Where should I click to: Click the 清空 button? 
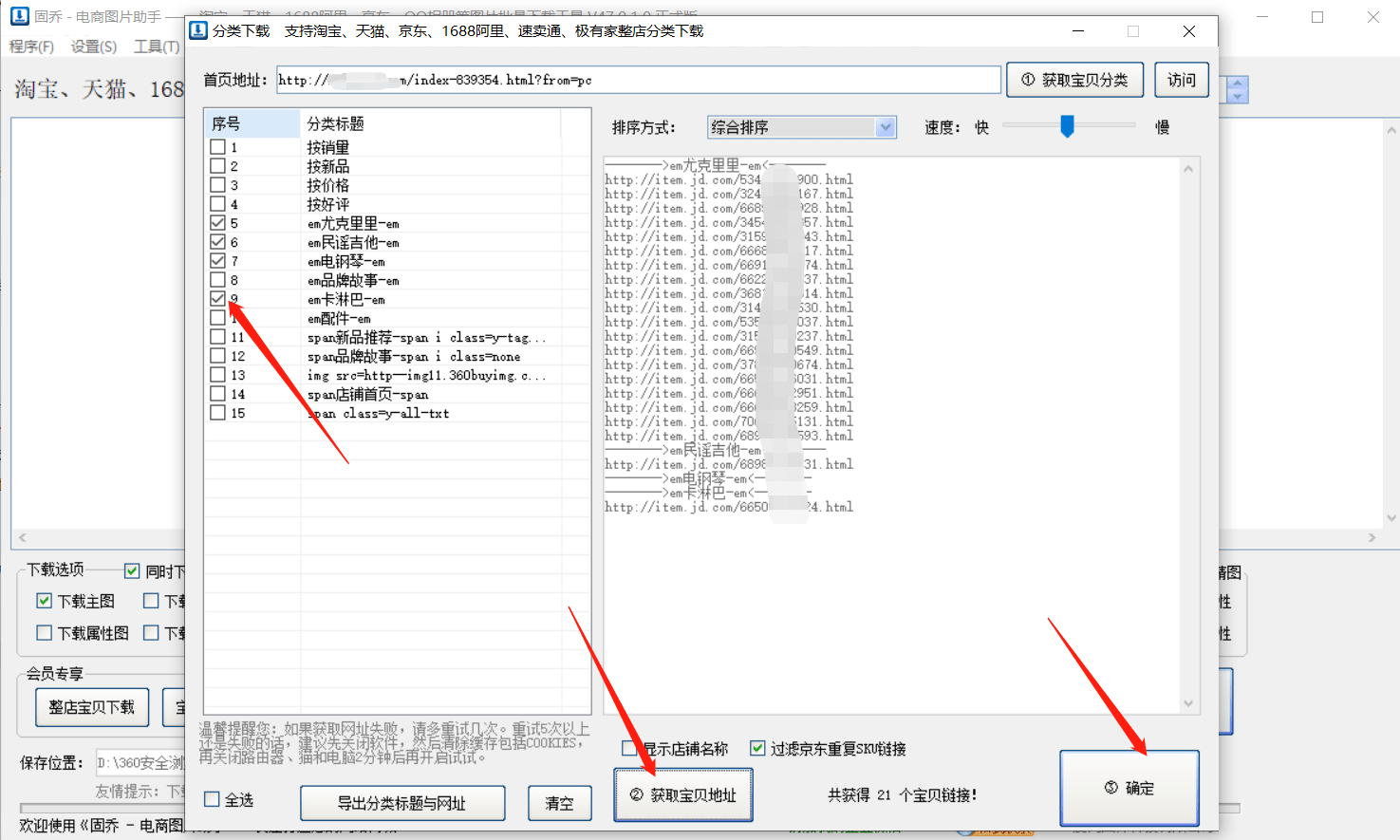pyautogui.click(x=559, y=803)
